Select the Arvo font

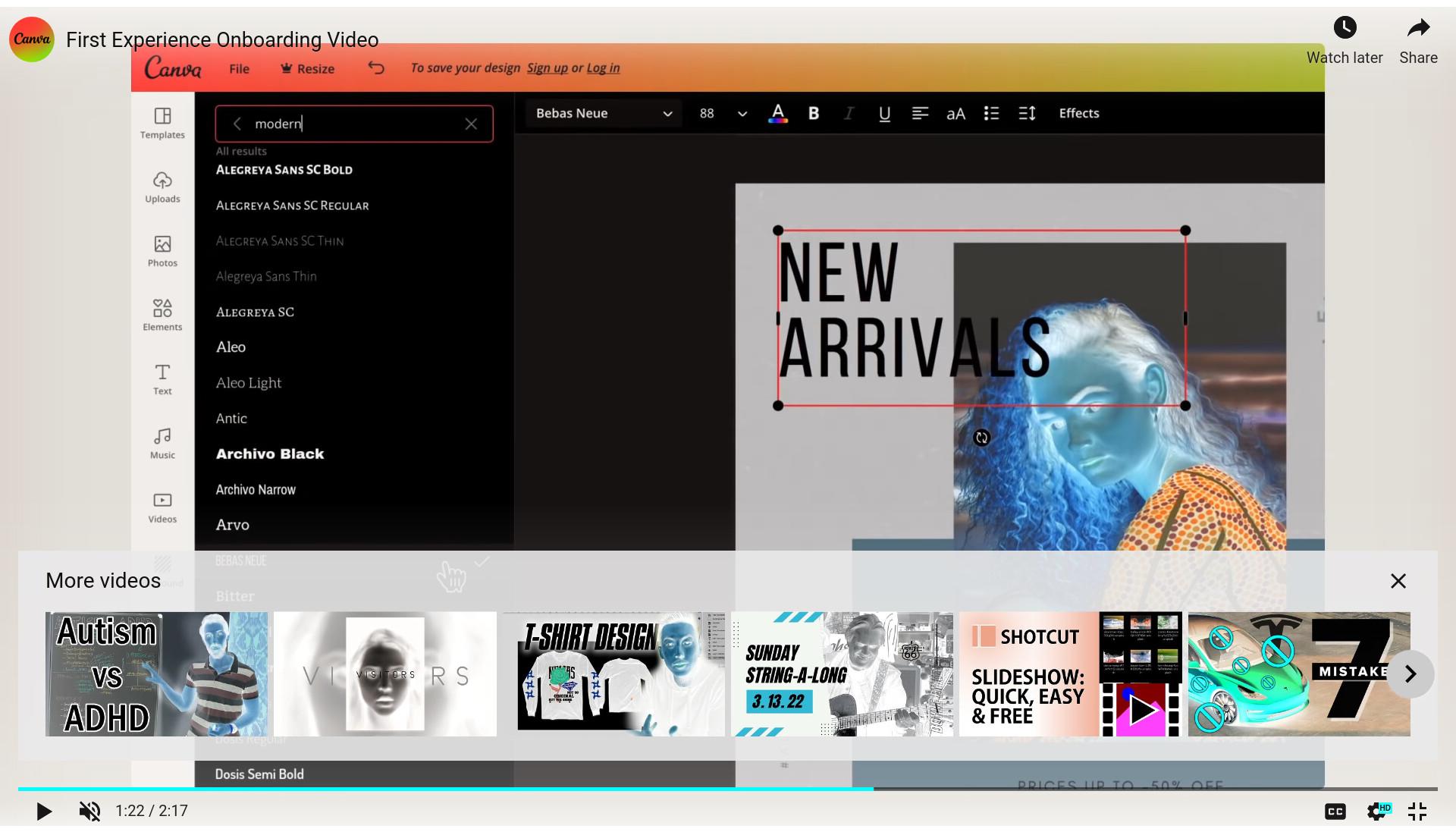[232, 525]
